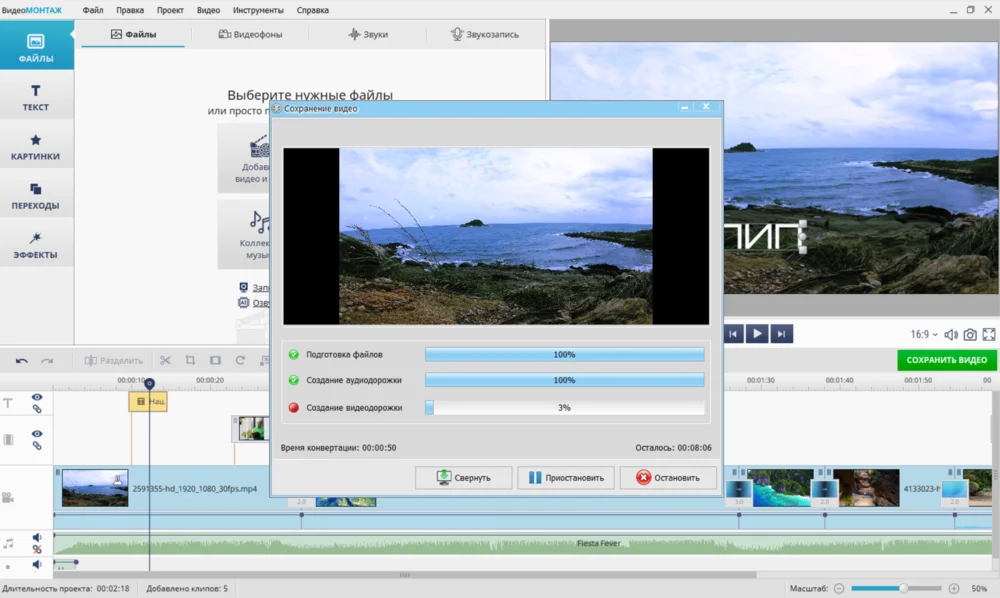
Task: Click the undo arrow in timeline toolbar
Action: [21, 360]
